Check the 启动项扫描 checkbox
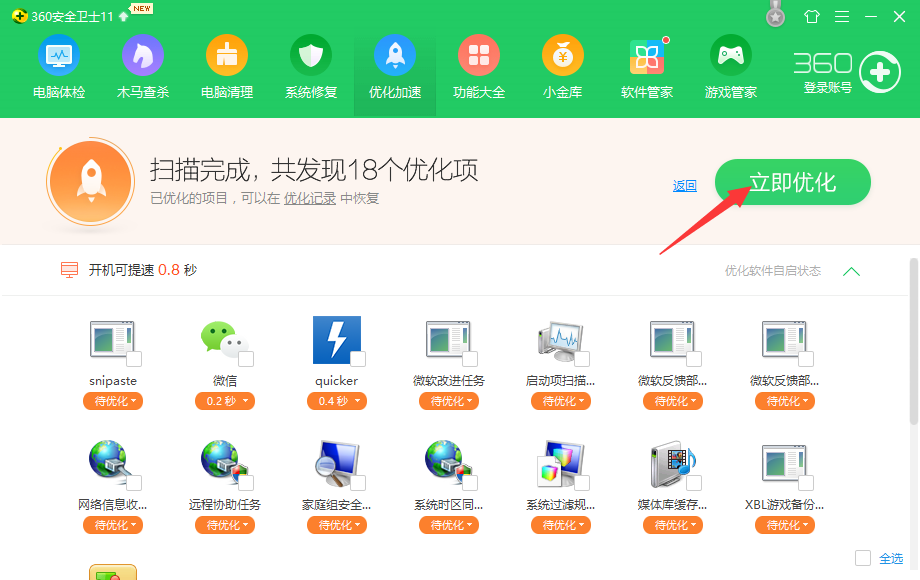The image size is (920, 580). point(583,359)
